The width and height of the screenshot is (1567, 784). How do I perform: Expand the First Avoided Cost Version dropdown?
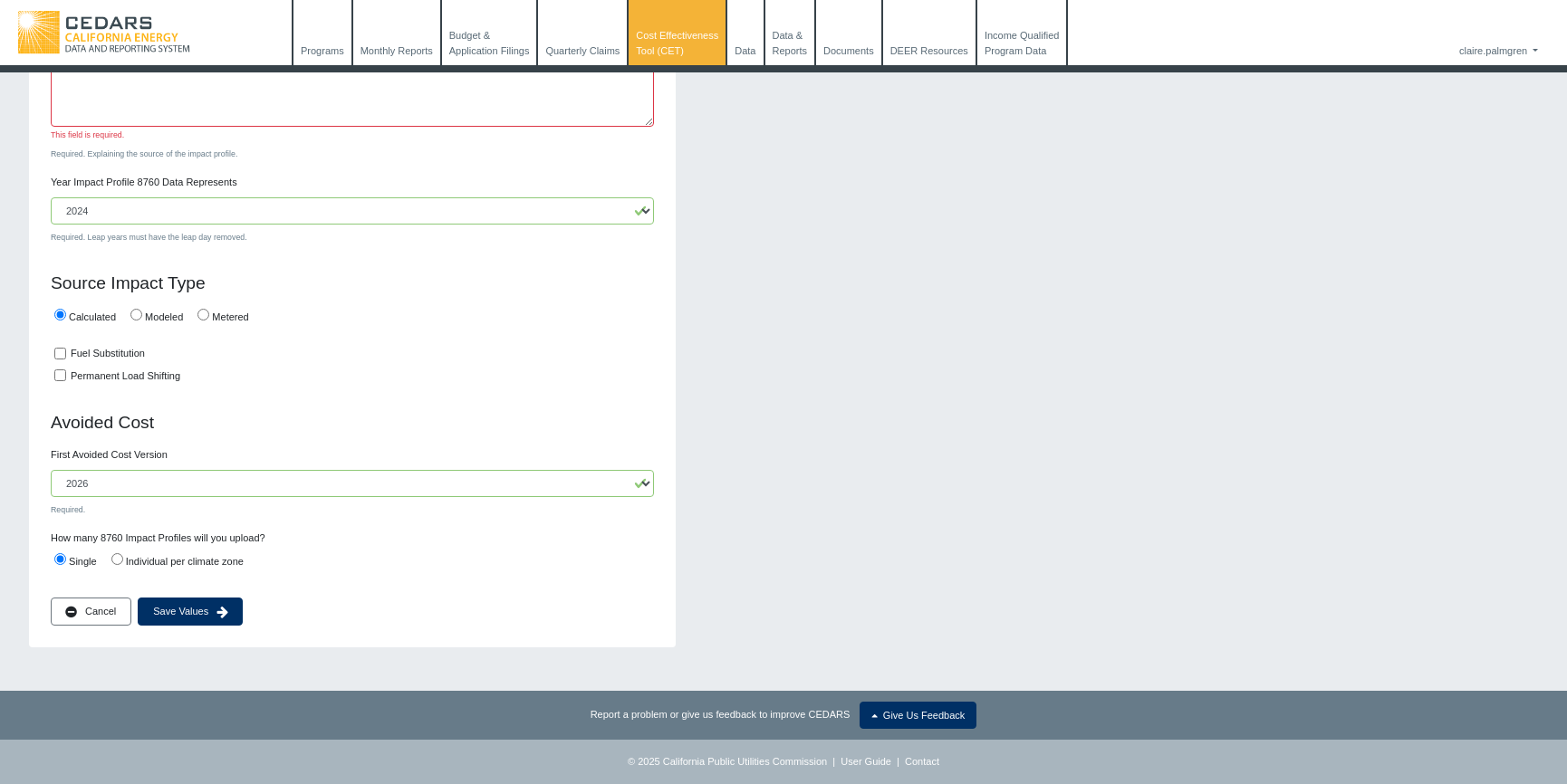(351, 483)
